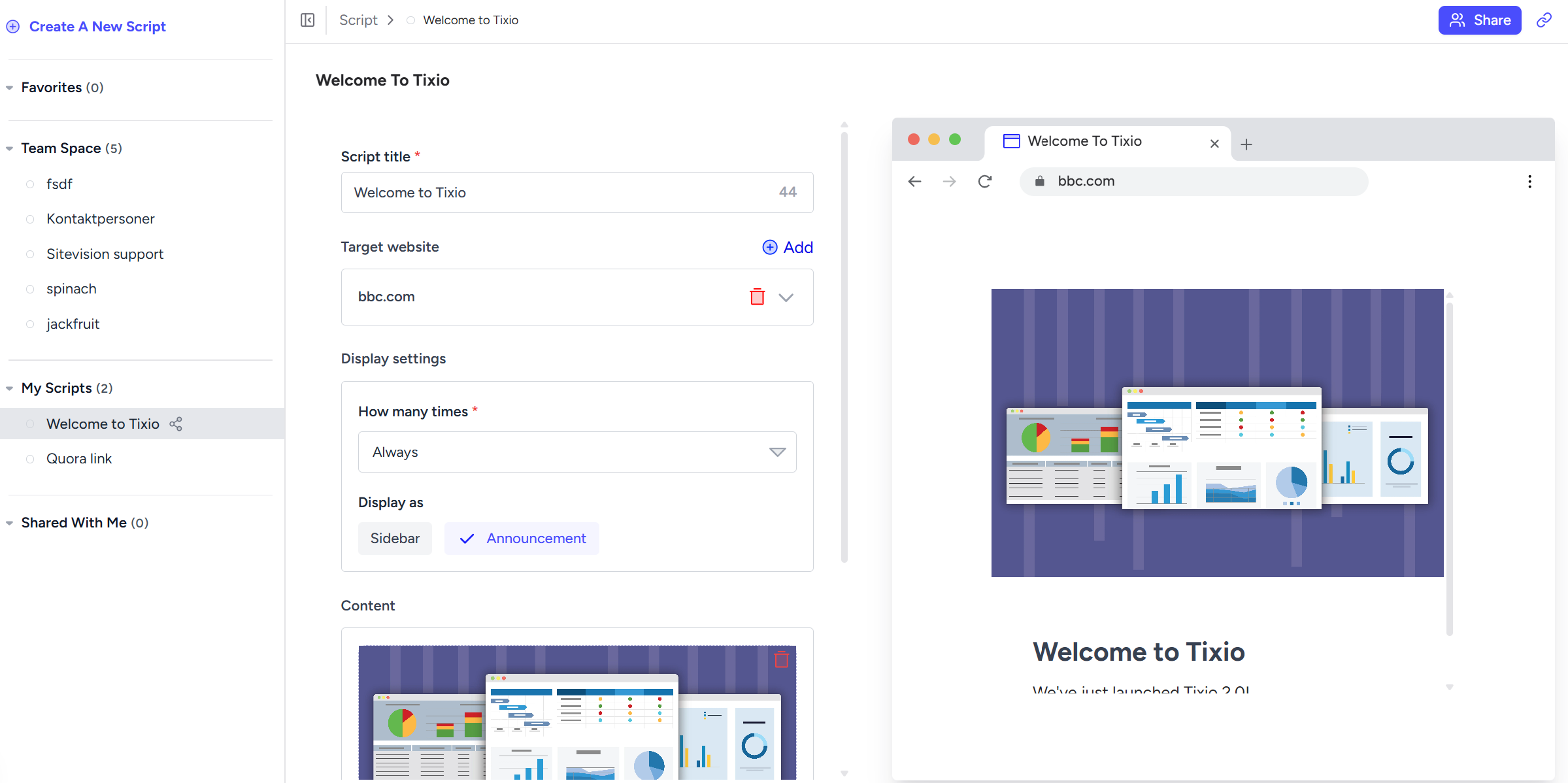Viewport: 1568px width, 783px height.
Task: Click the preview browser back arrow
Action: pos(914,181)
